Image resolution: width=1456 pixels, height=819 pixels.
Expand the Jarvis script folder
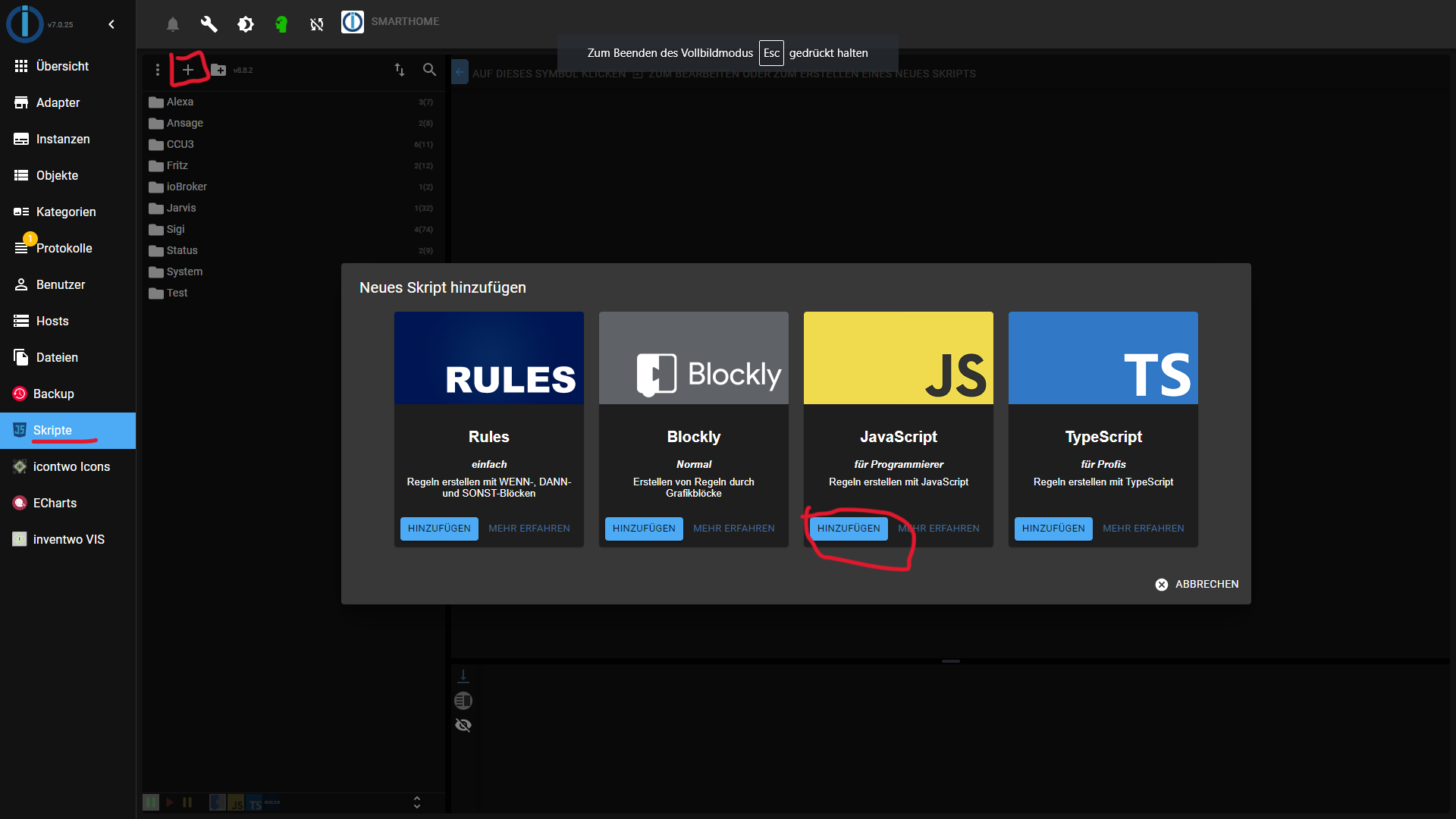pos(181,208)
